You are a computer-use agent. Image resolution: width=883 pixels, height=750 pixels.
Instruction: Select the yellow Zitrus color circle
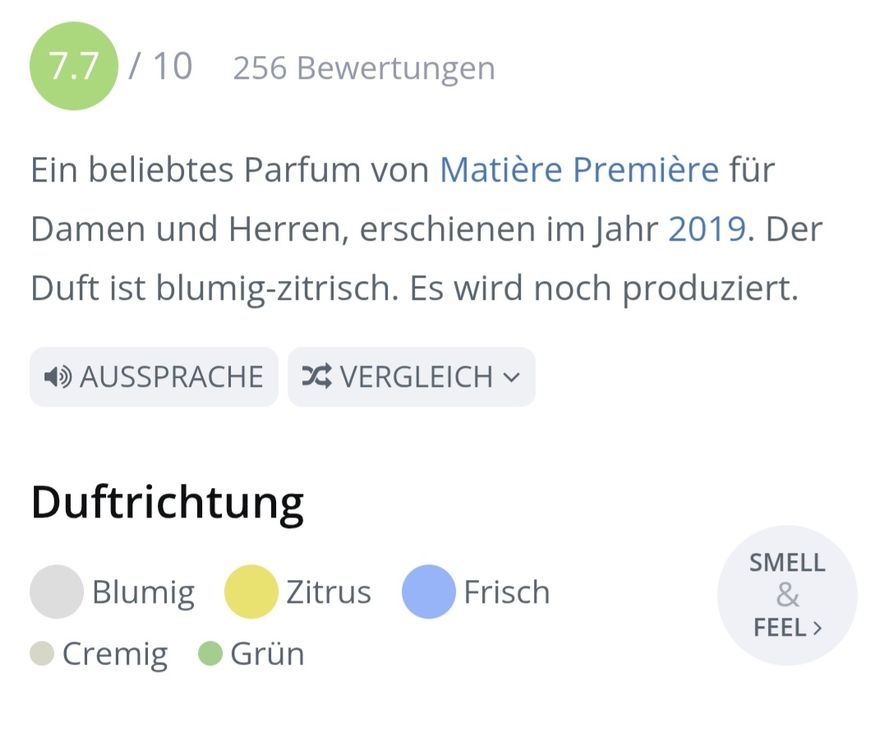[251, 592]
